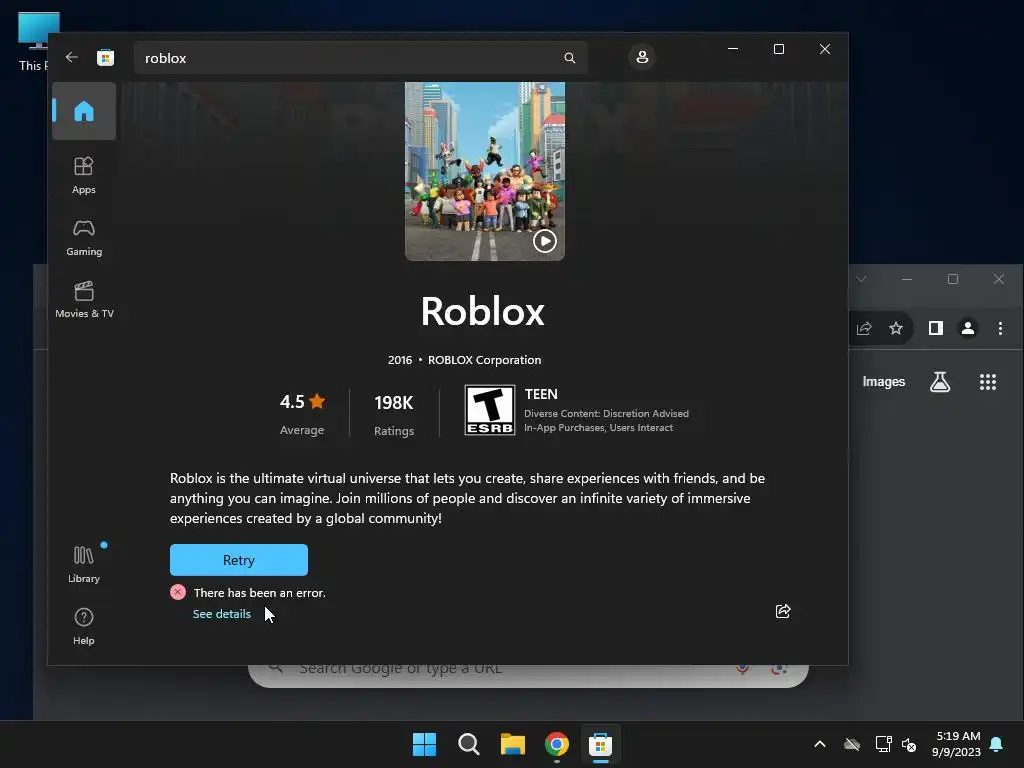Expand the hidden system tray icons chevron

(x=820, y=744)
